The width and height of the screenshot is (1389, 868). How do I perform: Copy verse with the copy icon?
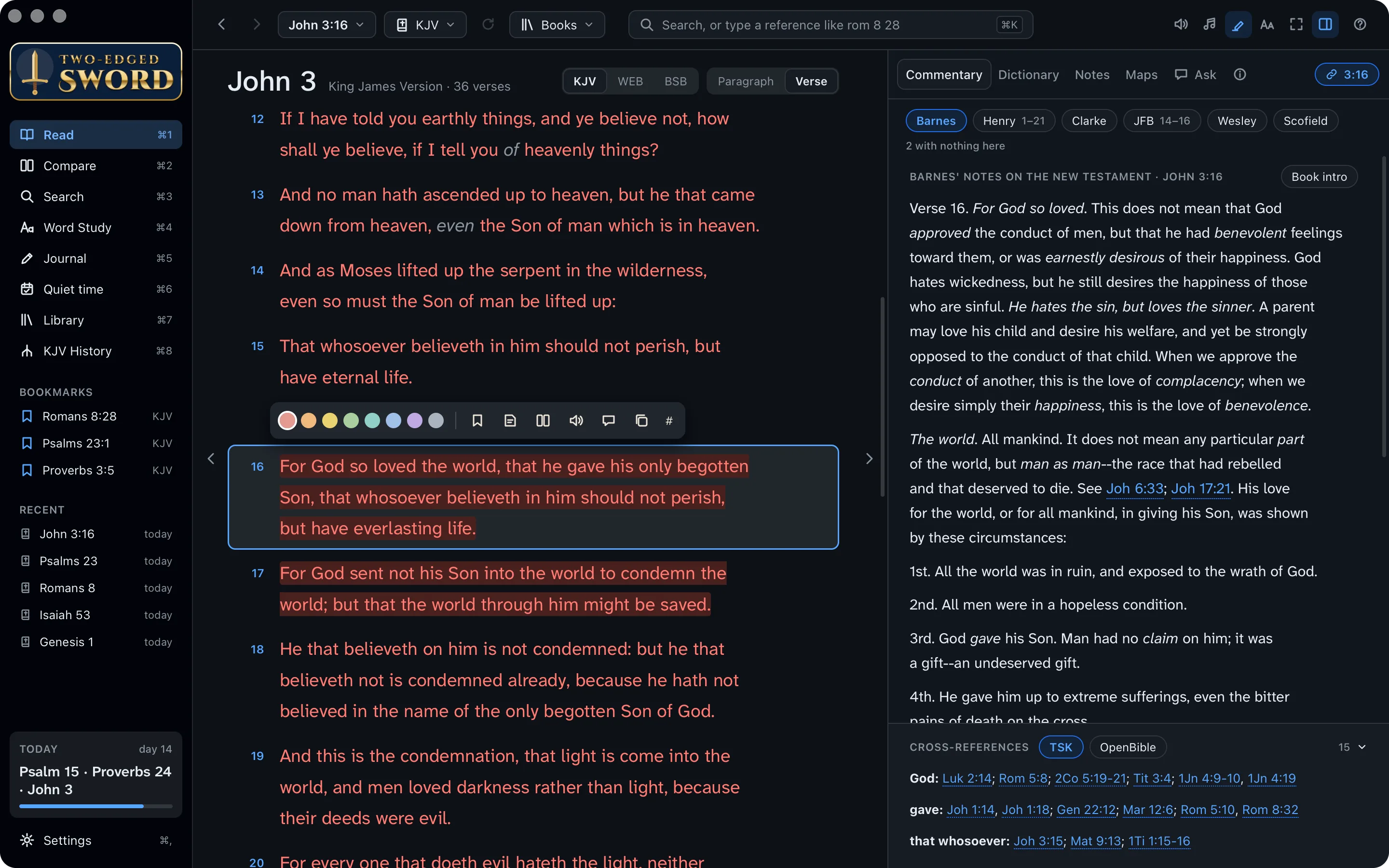642,421
